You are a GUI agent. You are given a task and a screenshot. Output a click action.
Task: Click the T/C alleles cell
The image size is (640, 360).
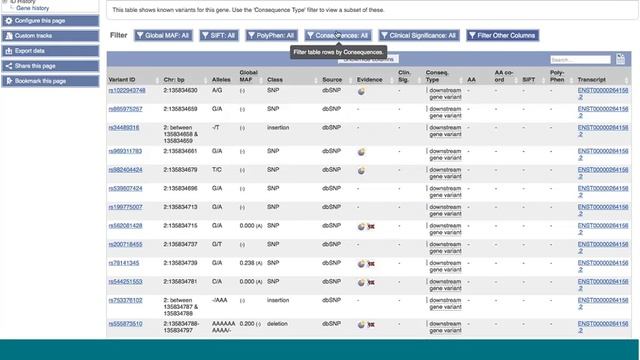(x=217, y=169)
